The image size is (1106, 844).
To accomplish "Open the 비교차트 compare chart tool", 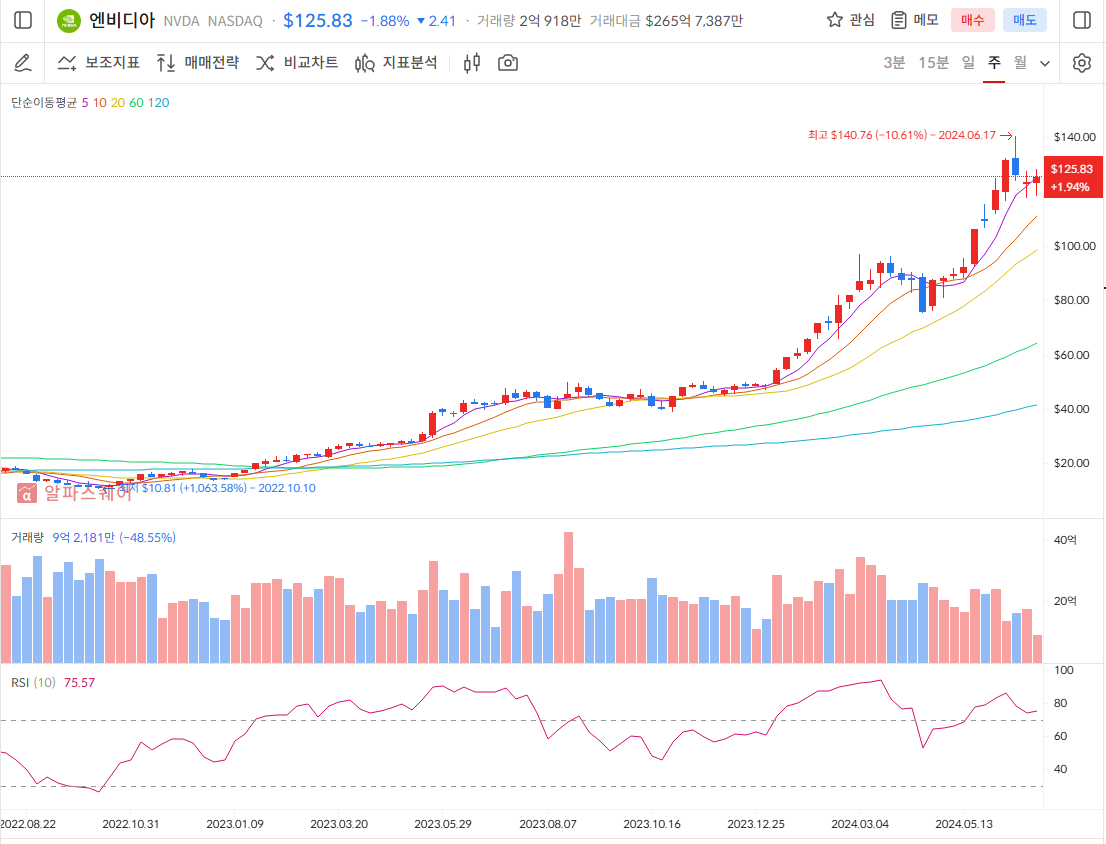I will [297, 63].
